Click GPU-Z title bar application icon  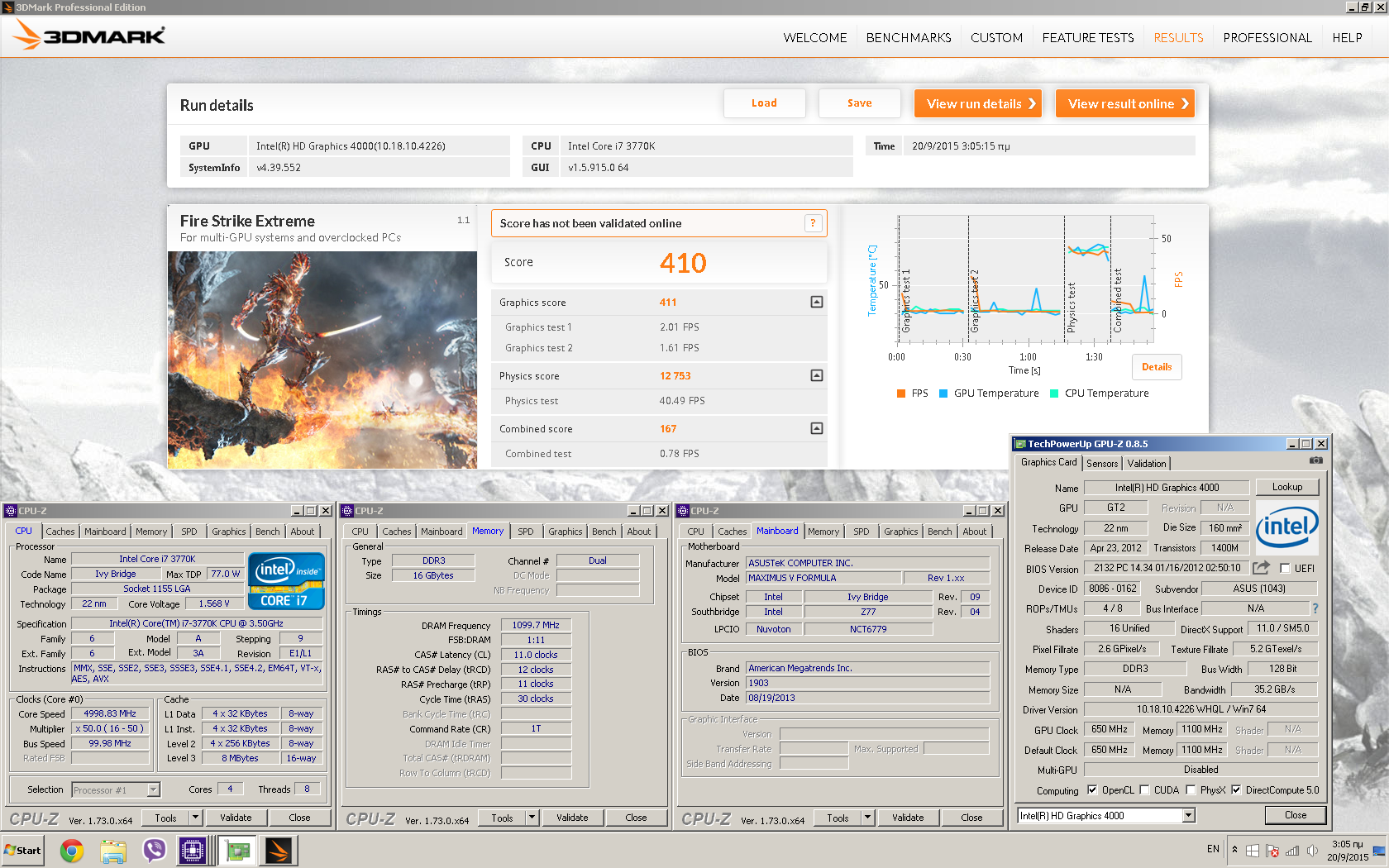click(1021, 444)
